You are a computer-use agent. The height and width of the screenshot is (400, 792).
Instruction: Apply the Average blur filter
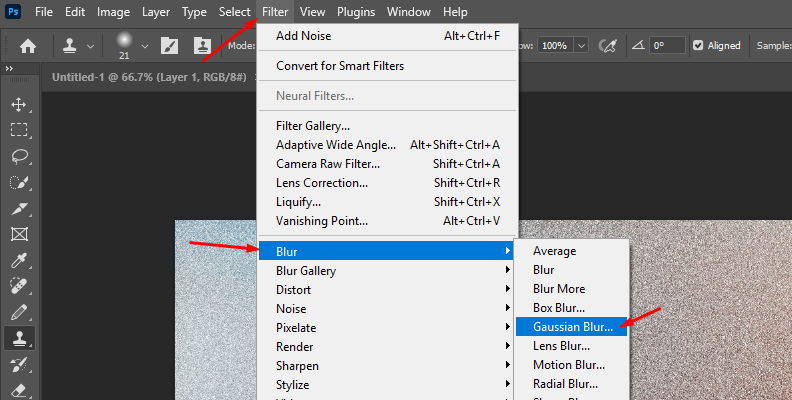(x=571, y=251)
